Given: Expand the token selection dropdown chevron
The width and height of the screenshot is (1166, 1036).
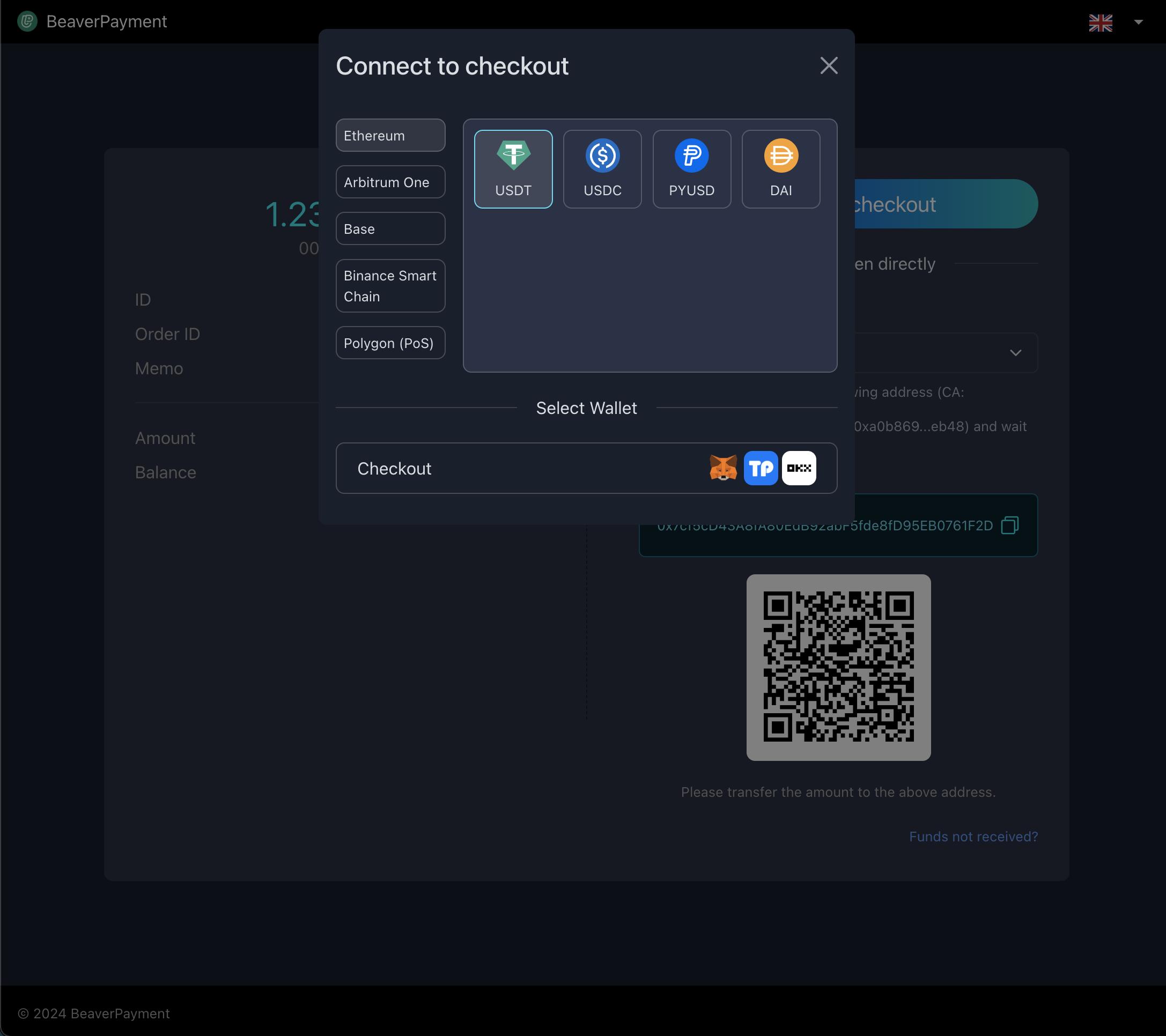Looking at the screenshot, I should click(x=1015, y=352).
